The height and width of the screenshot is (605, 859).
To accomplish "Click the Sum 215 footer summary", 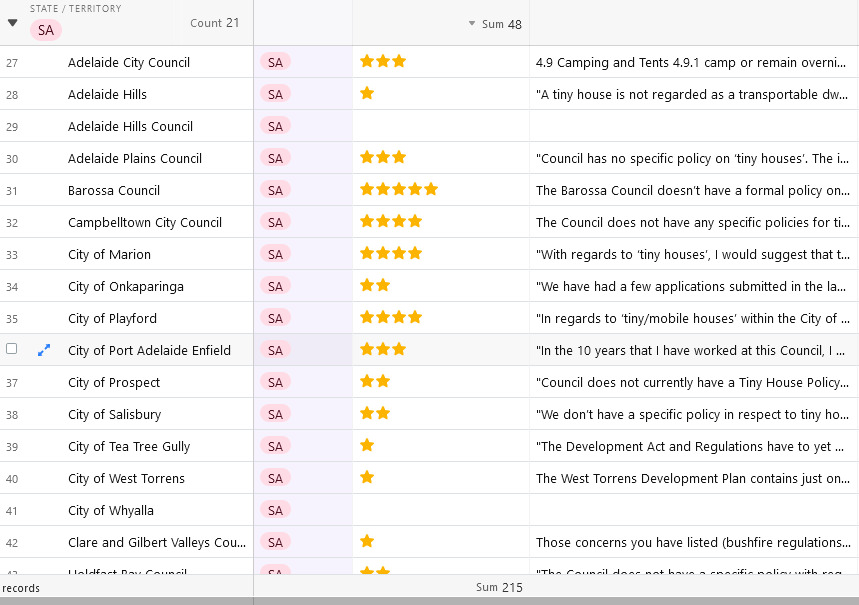I will click(x=499, y=588).
